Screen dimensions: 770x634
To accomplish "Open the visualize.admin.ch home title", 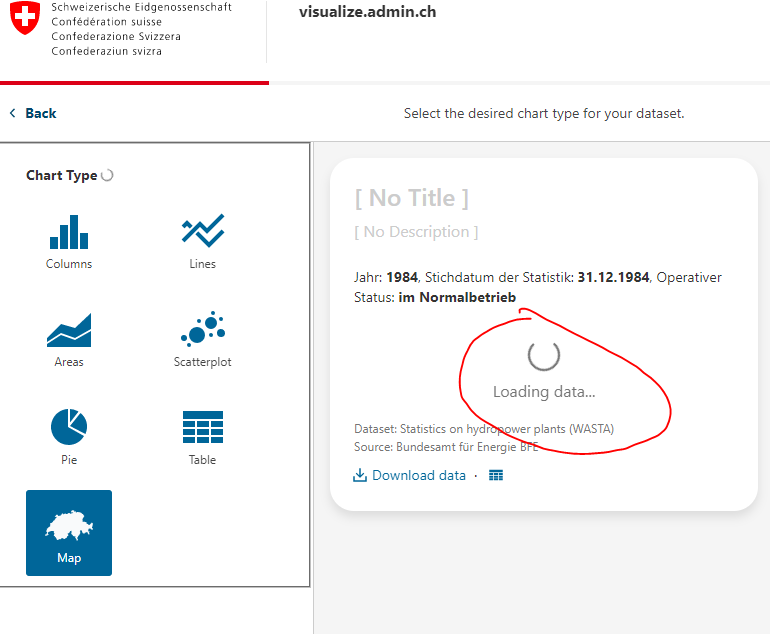I will tap(367, 12).
